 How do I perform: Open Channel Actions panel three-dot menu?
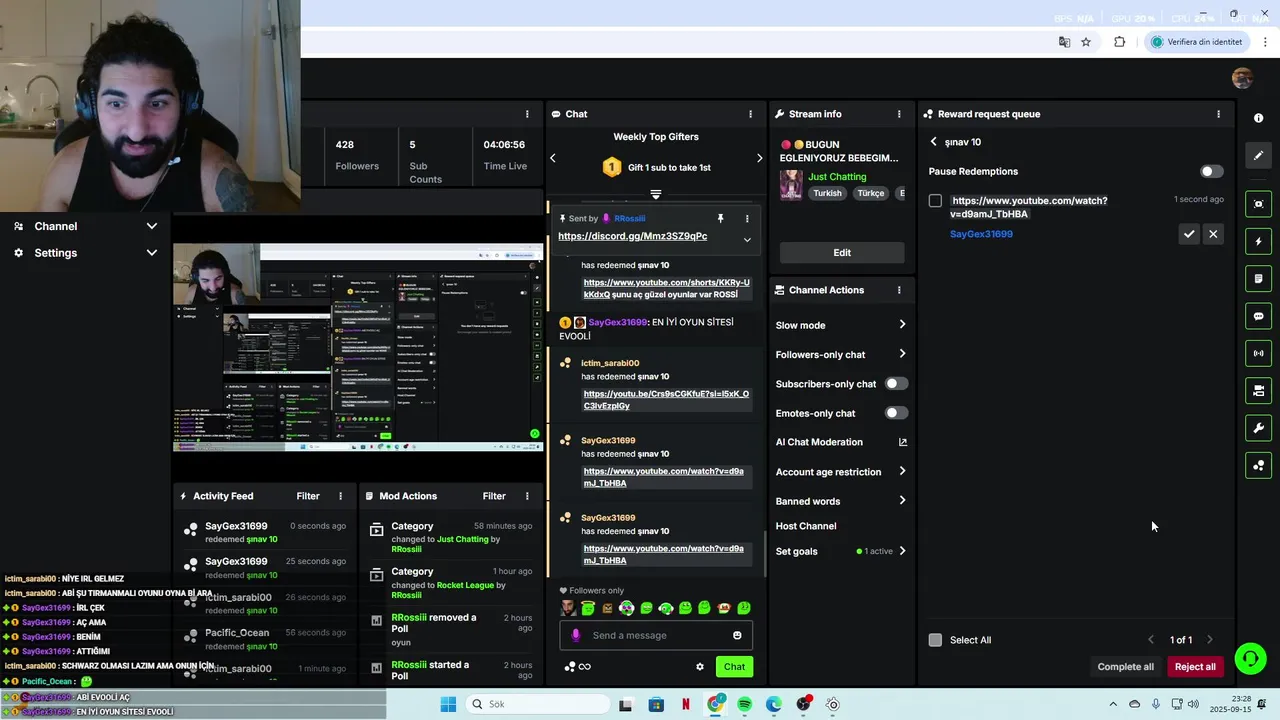click(x=898, y=290)
